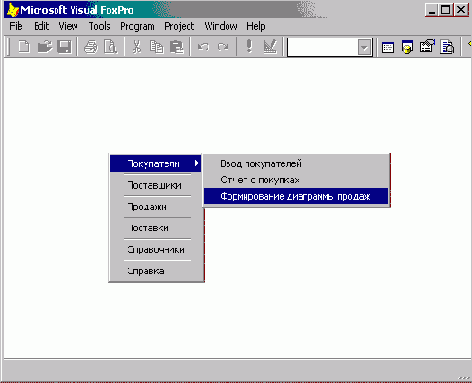Image resolution: width=472 pixels, height=383 pixels.
Task: Click the Form wizard toolbar icon
Action: [x=427, y=47]
